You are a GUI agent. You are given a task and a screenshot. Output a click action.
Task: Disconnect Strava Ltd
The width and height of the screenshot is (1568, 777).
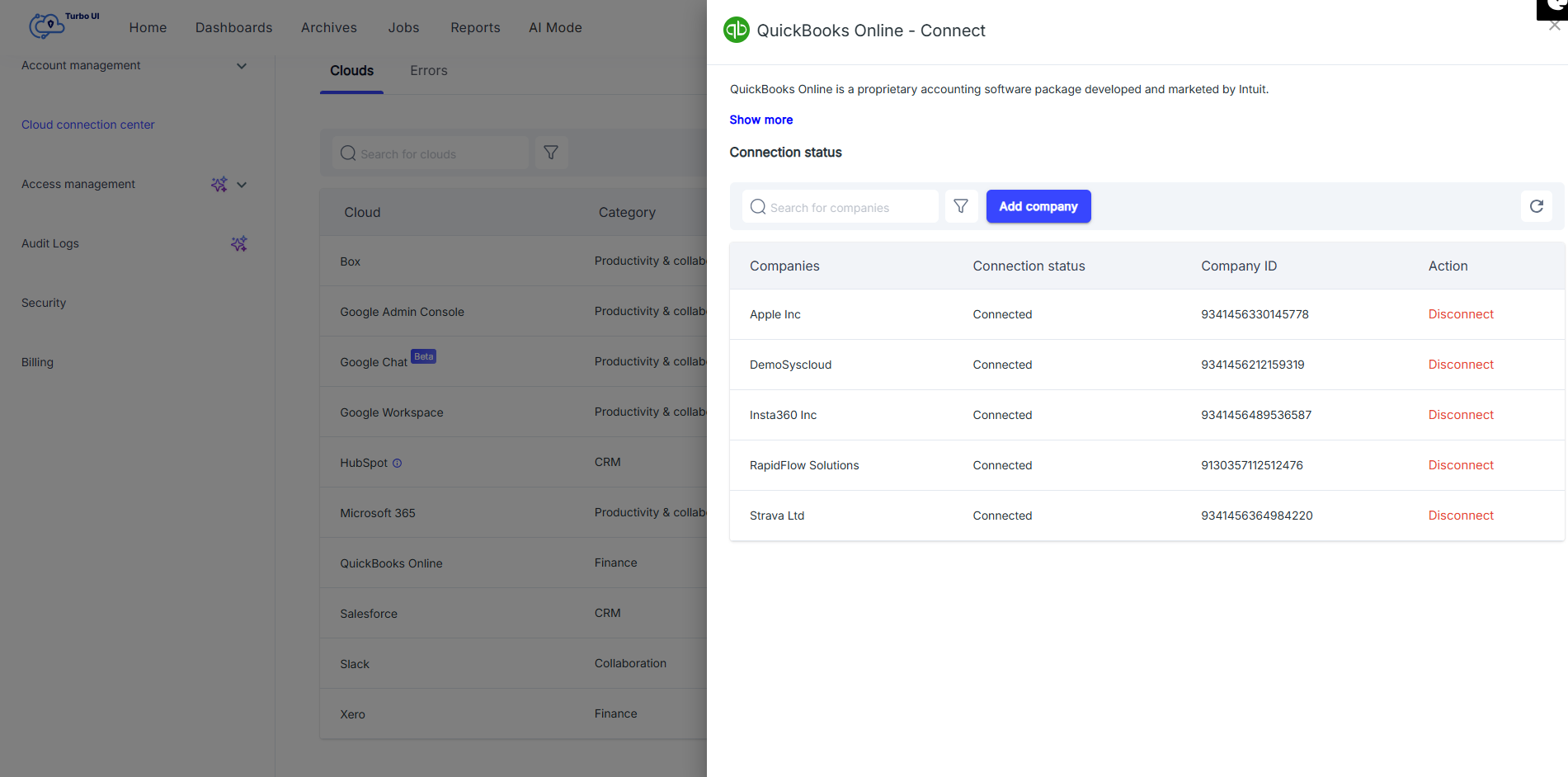point(1461,516)
